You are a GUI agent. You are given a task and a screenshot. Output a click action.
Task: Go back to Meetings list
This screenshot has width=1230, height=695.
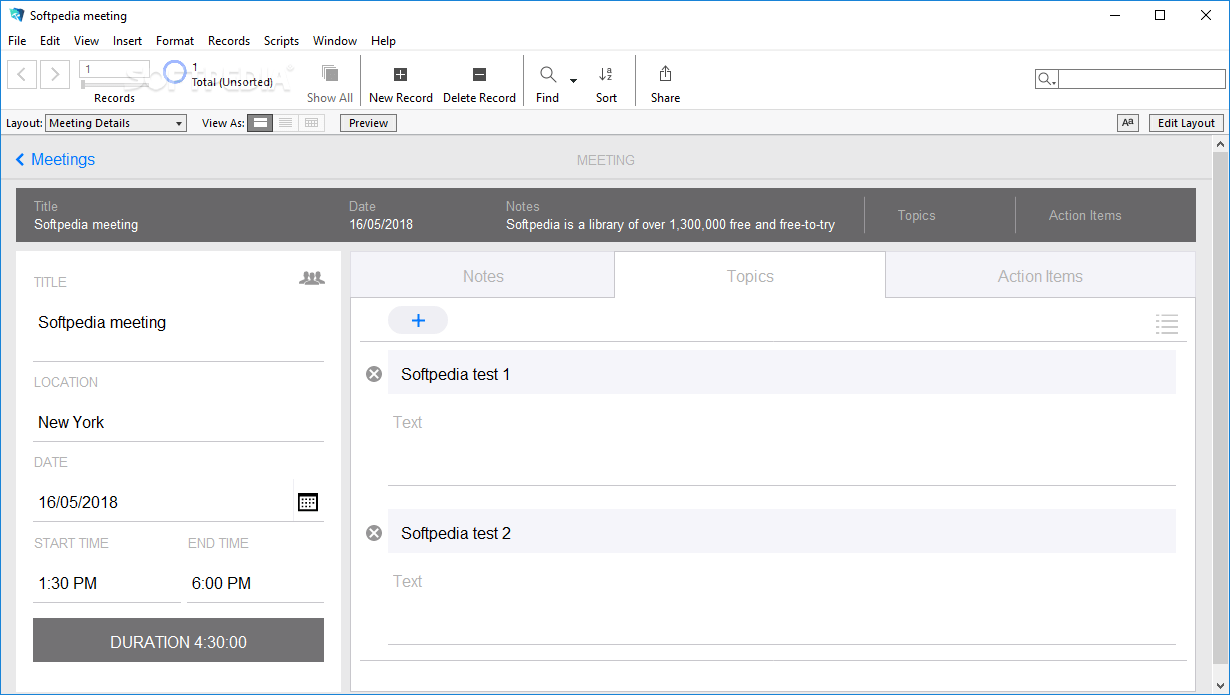55,159
